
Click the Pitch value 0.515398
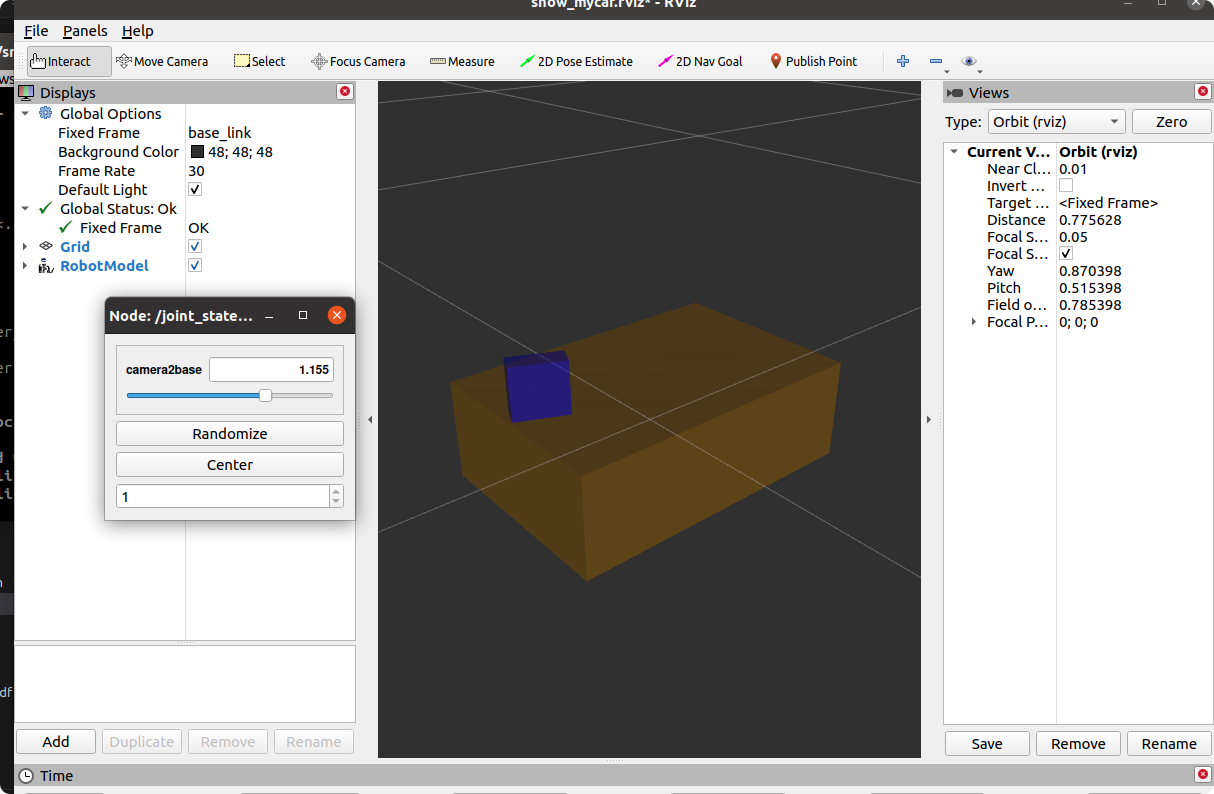pyautogui.click(x=1090, y=288)
